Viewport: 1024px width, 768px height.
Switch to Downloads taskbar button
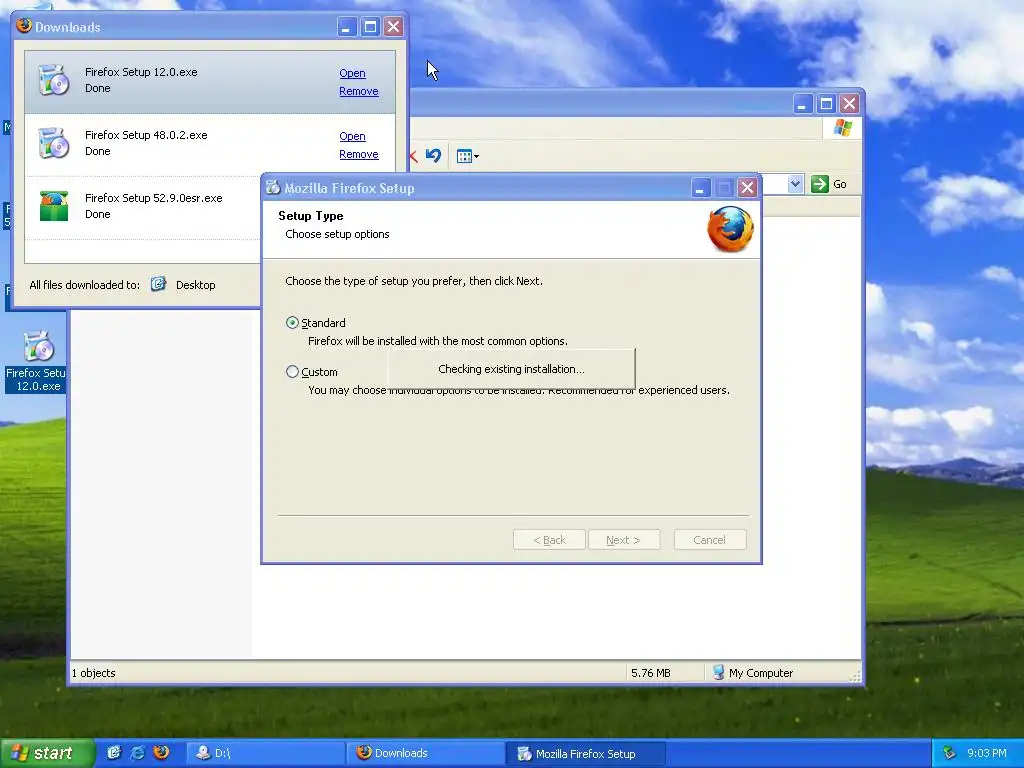coord(426,753)
